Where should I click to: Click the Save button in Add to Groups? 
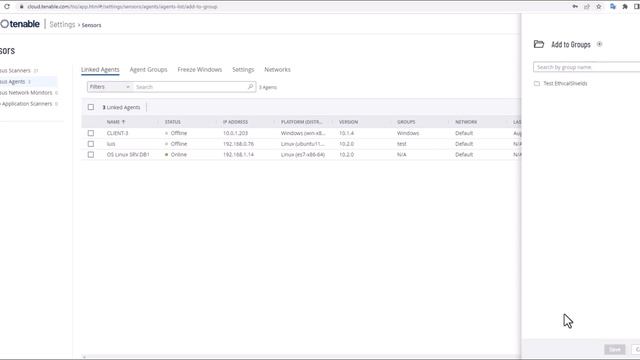point(615,349)
